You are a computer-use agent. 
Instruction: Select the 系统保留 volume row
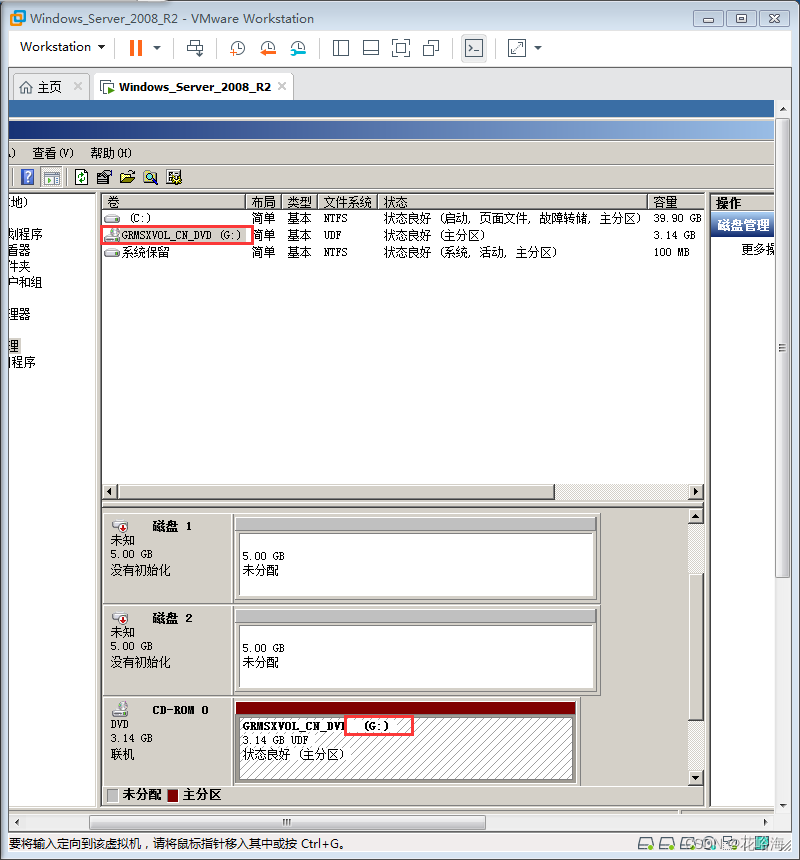[x=402, y=252]
